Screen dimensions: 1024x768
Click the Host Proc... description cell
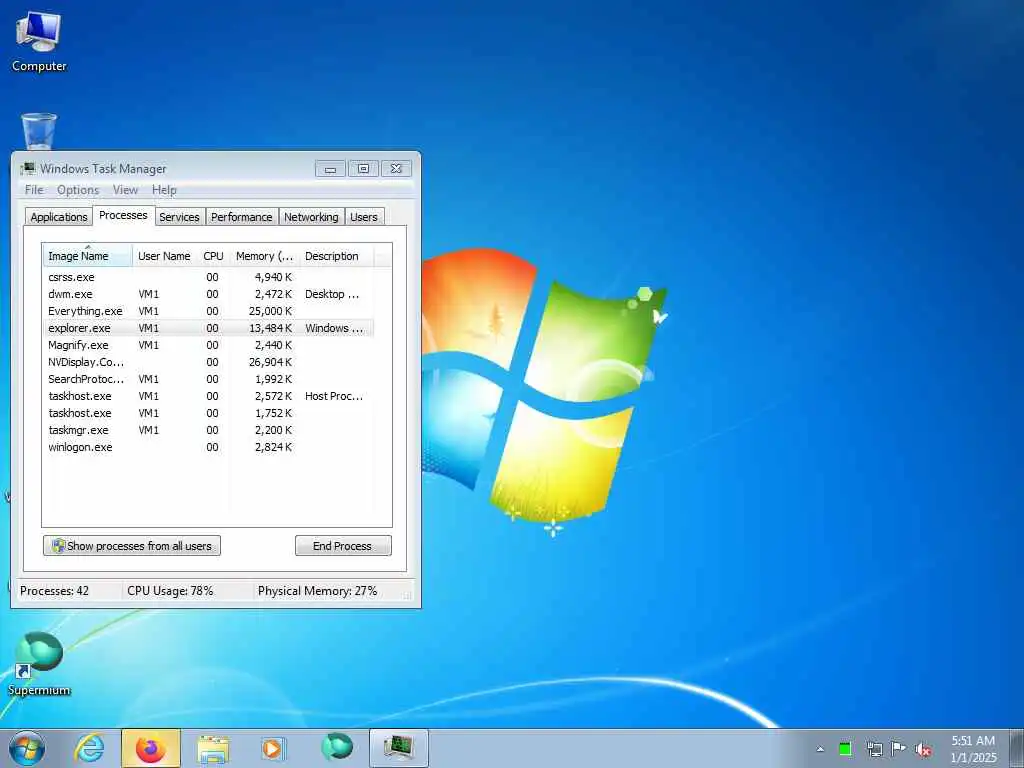pyautogui.click(x=334, y=396)
